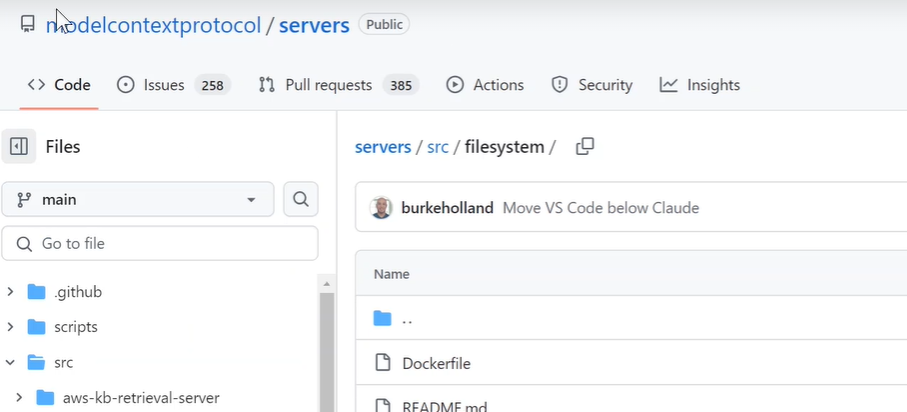Expand the .github tree folder

click(x=10, y=292)
